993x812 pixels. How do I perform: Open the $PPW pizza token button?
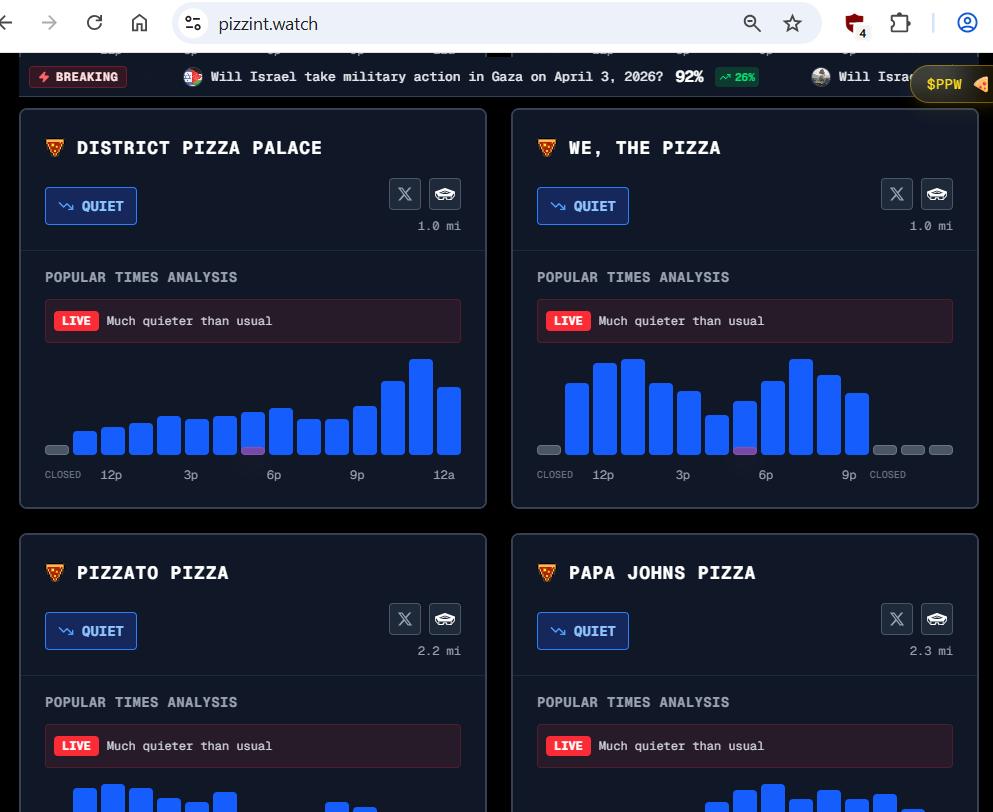click(953, 84)
